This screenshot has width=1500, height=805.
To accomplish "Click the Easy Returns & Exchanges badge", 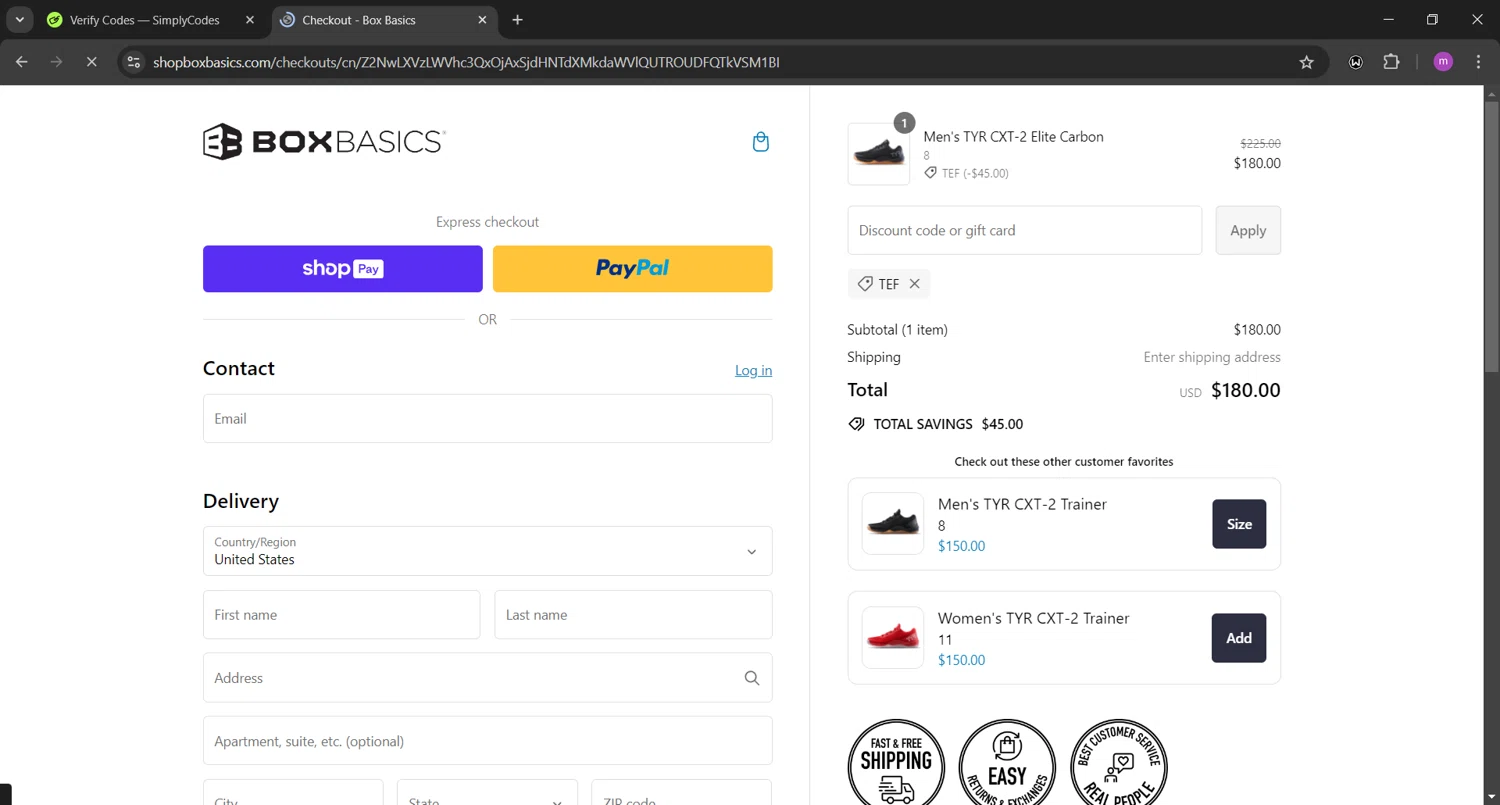I will click(x=1007, y=762).
